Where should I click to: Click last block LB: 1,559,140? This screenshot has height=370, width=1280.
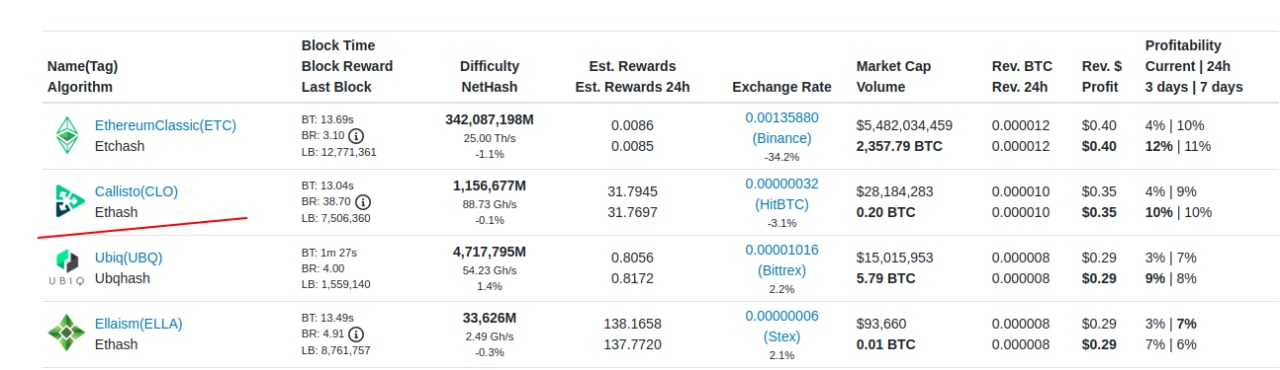click(x=335, y=284)
